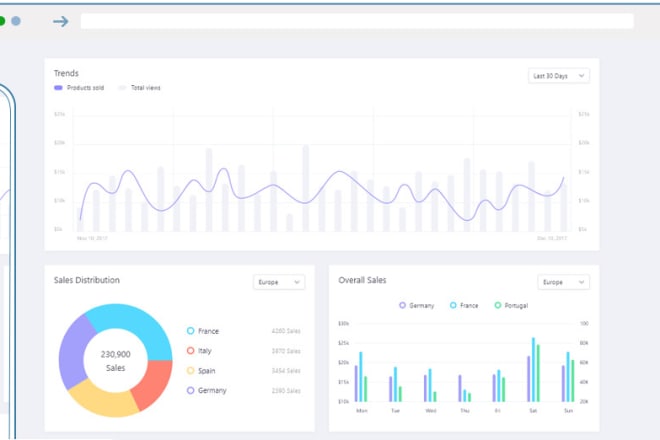Toggle the Portugal legend in Overall Sales
660x440 pixels.
click(x=511, y=305)
